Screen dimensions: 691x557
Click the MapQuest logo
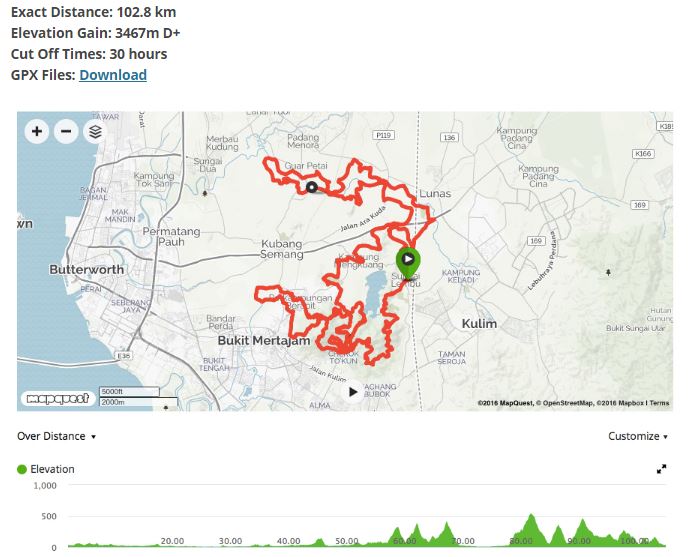[58, 399]
